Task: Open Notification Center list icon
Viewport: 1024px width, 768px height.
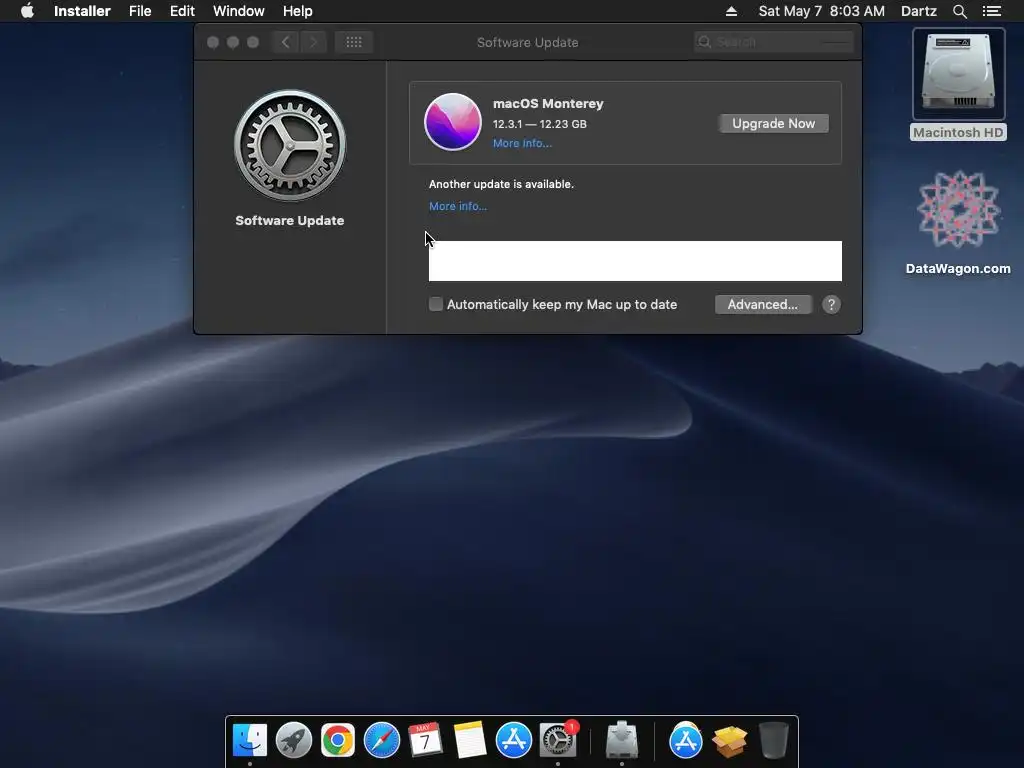Action: pyautogui.click(x=991, y=11)
